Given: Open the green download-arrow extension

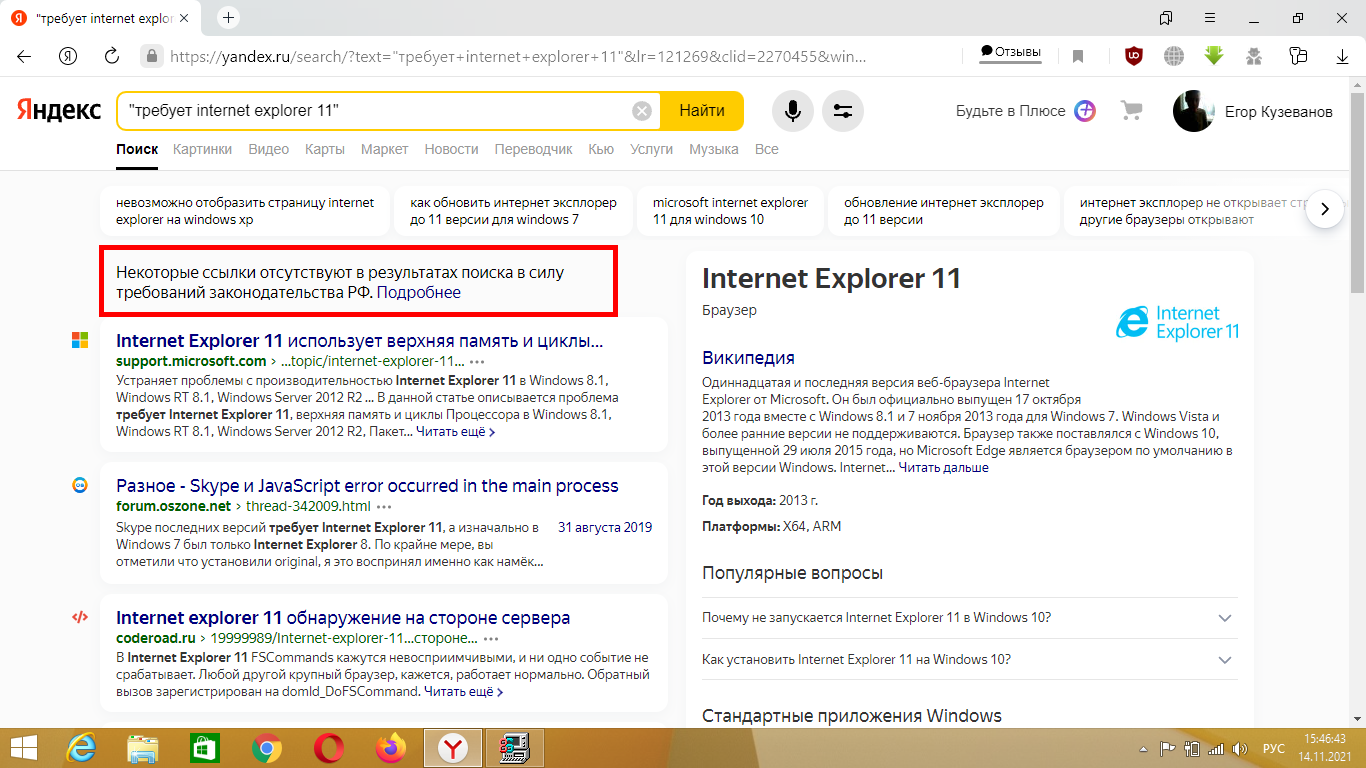Looking at the screenshot, I should click(x=1214, y=56).
